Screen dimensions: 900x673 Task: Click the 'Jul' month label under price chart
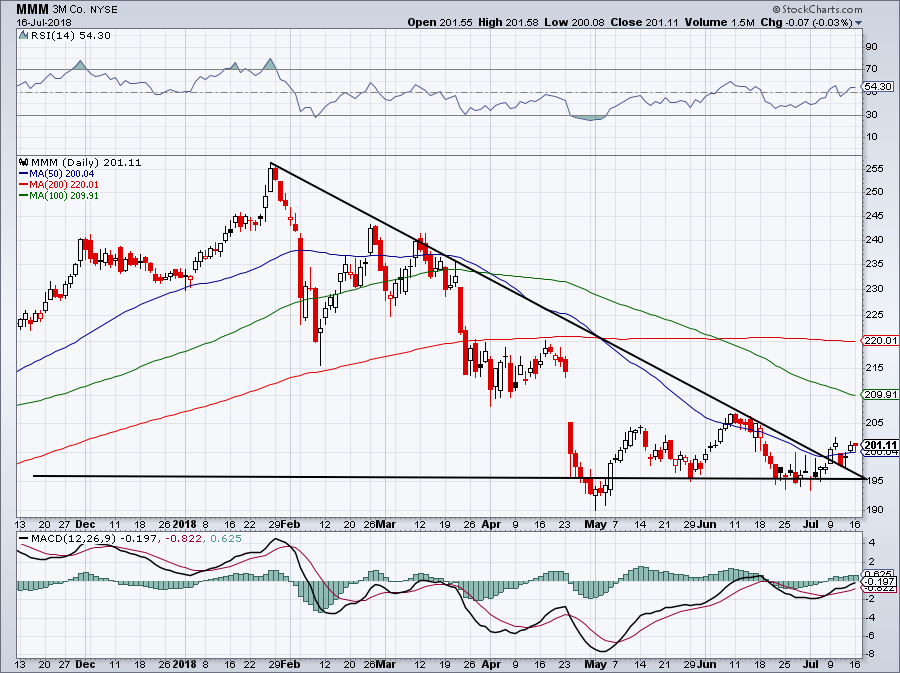point(810,524)
